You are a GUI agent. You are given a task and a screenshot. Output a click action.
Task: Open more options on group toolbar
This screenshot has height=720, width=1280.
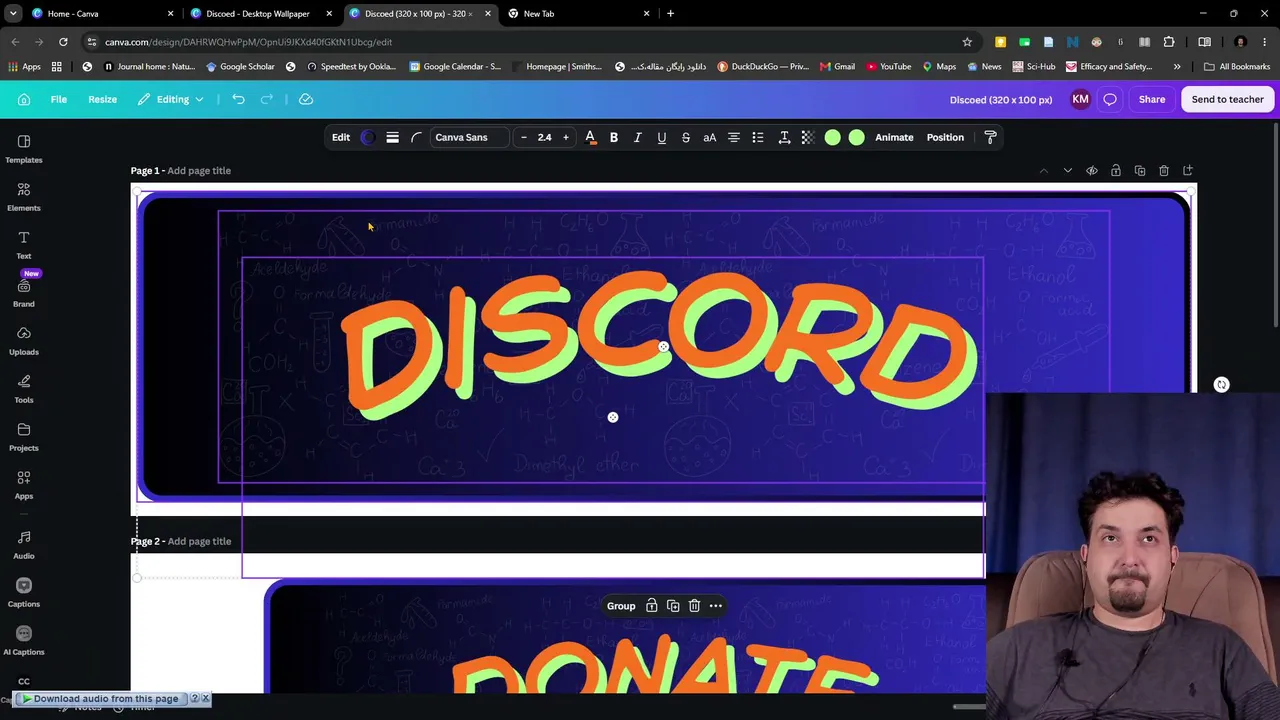716,606
